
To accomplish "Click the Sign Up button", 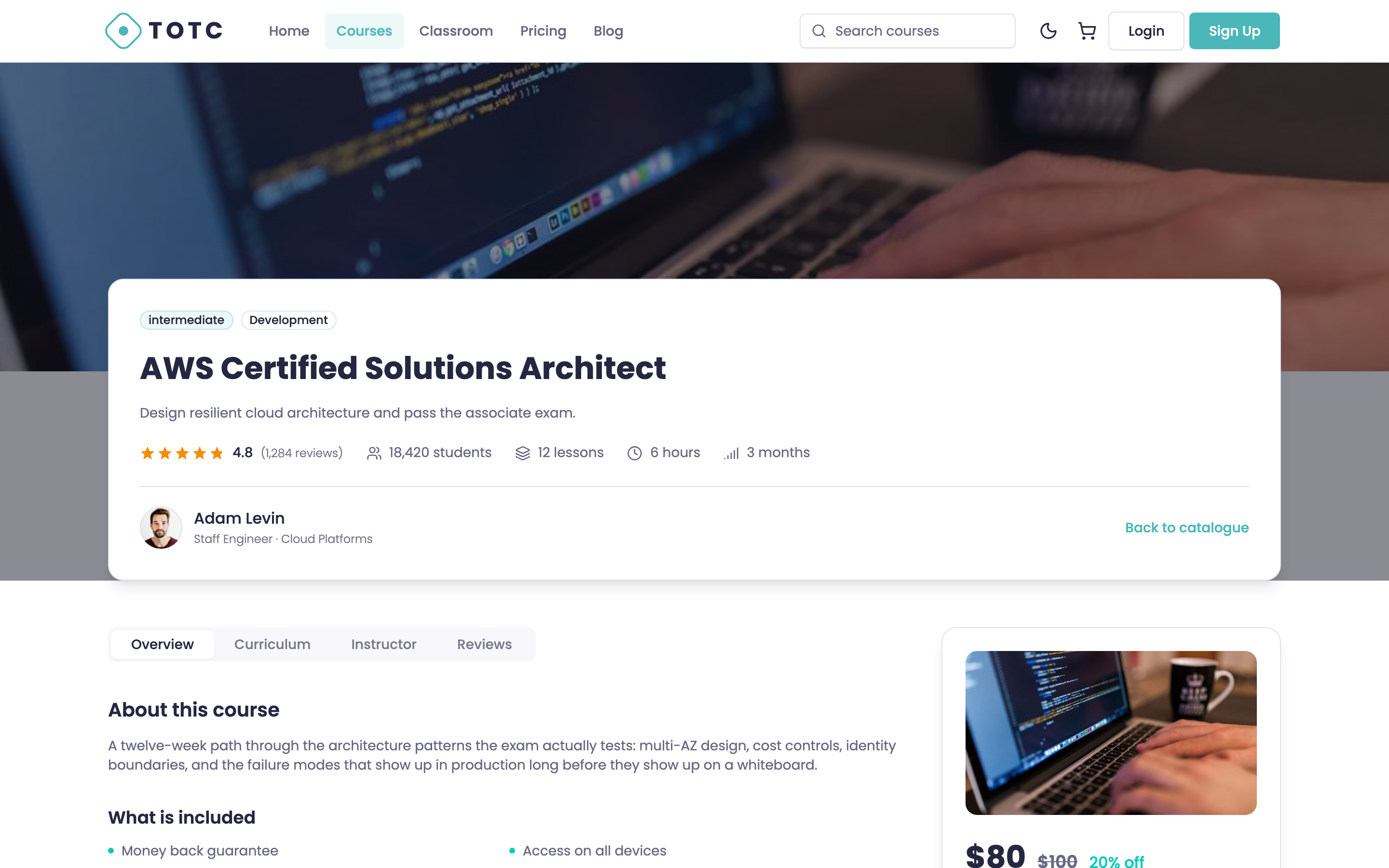I will (x=1235, y=31).
